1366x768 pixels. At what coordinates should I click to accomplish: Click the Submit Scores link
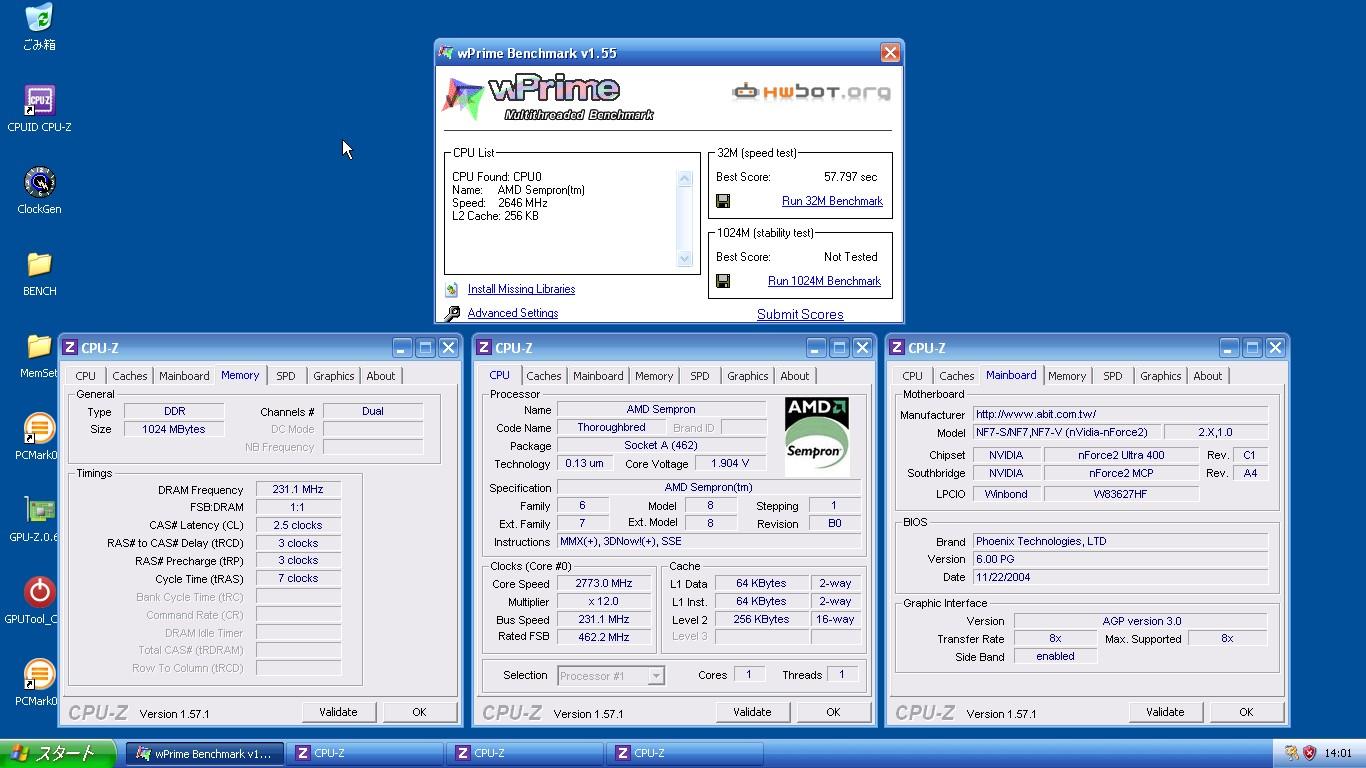(x=800, y=314)
